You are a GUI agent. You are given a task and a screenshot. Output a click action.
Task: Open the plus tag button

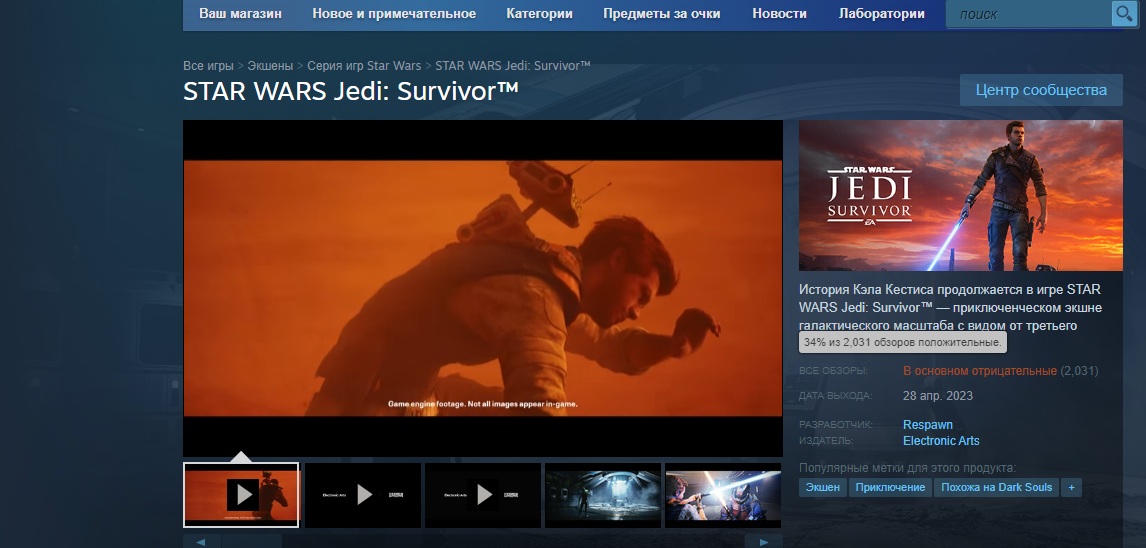pos(1071,487)
